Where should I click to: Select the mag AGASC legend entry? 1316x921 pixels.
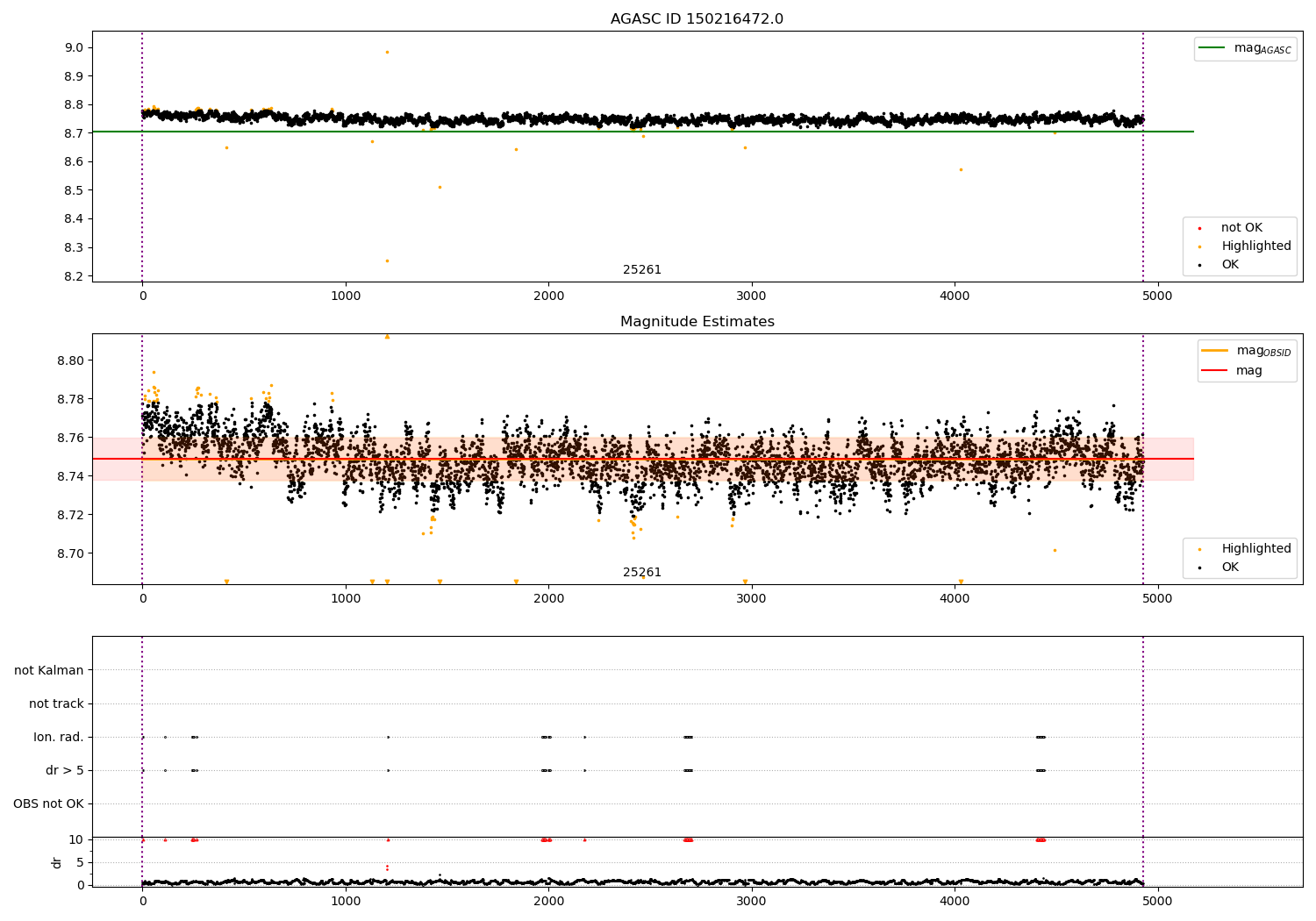coord(1245,48)
